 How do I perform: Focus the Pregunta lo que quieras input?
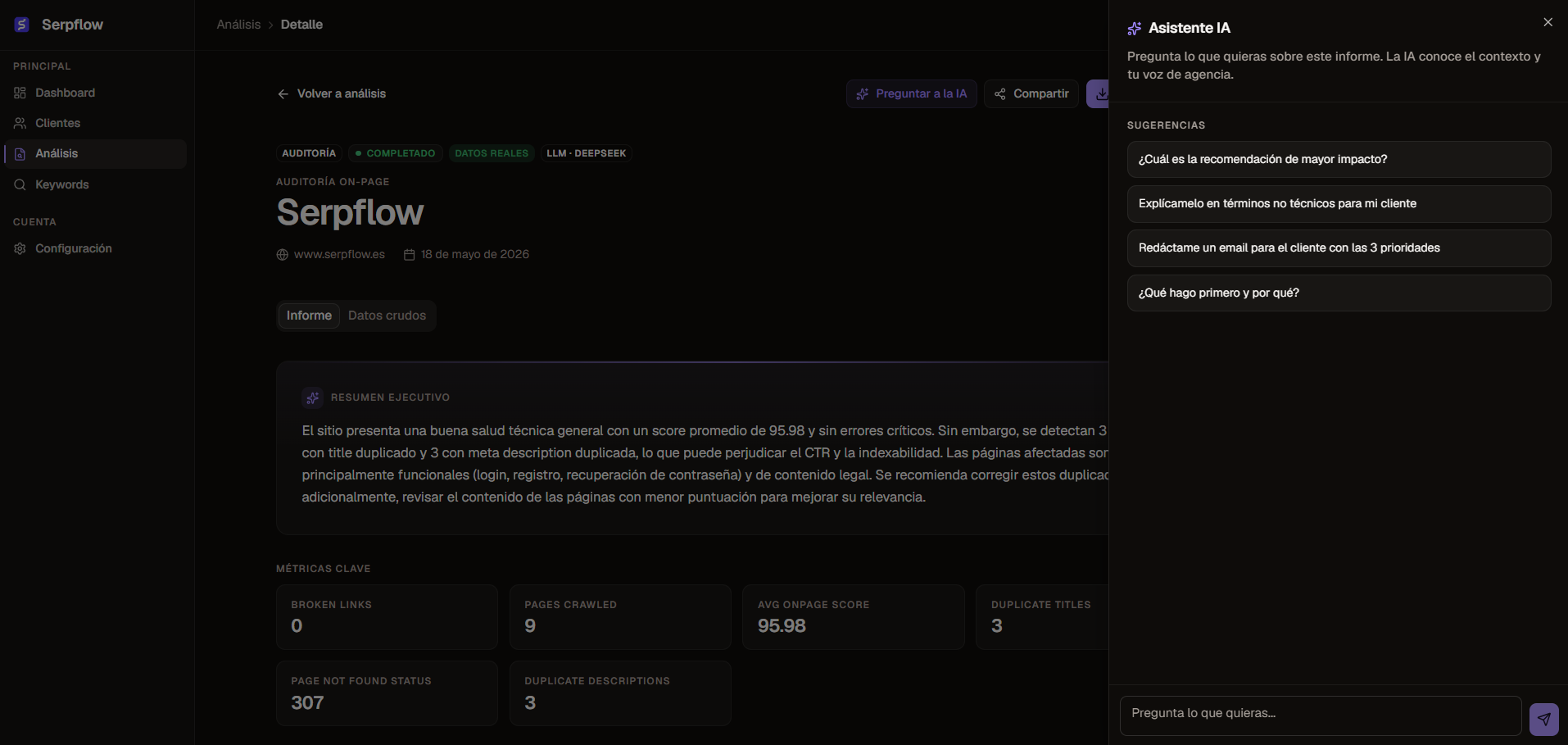coord(1321,715)
